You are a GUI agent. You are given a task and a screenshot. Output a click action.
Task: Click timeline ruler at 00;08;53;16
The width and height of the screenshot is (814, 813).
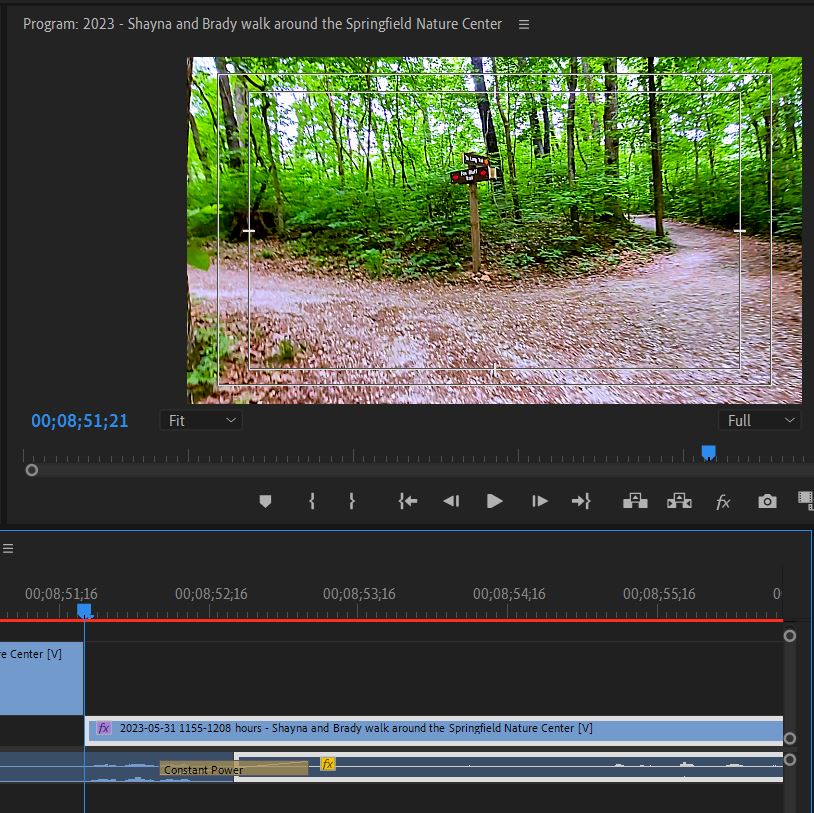click(x=359, y=594)
